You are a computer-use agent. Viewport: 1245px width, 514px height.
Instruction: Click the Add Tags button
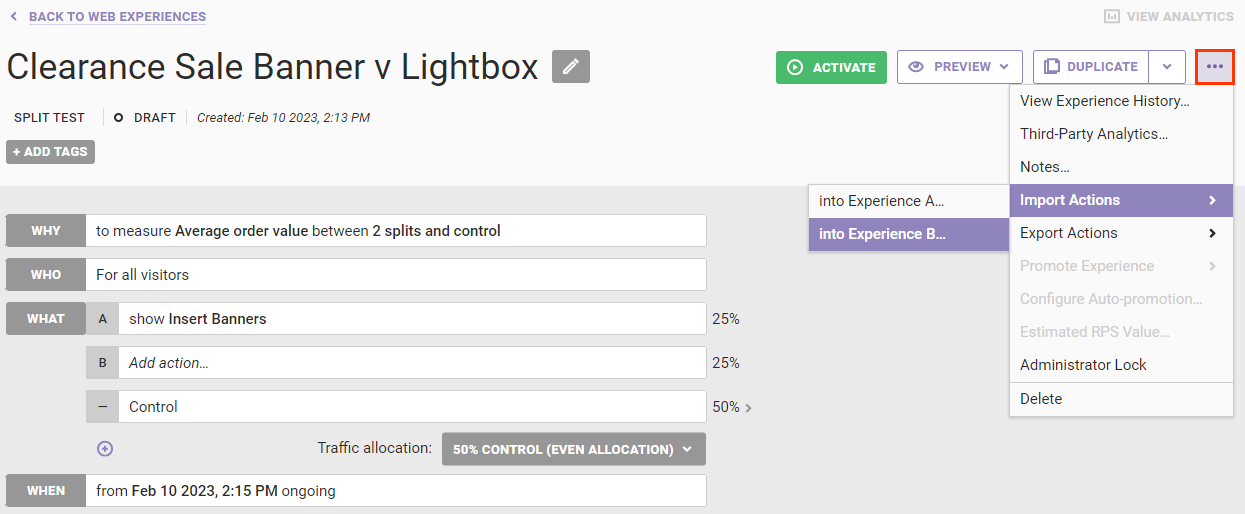[x=50, y=152]
